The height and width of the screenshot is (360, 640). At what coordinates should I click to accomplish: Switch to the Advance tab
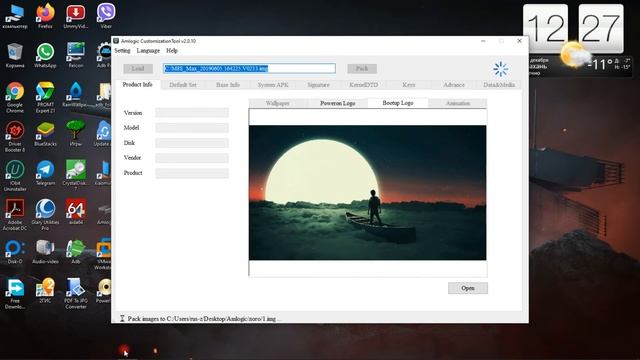click(x=454, y=85)
